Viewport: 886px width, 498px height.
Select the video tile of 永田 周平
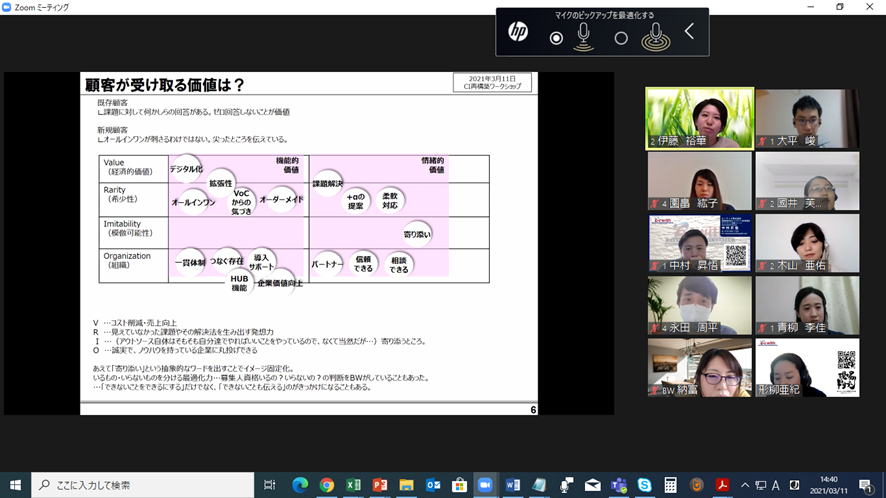point(700,305)
